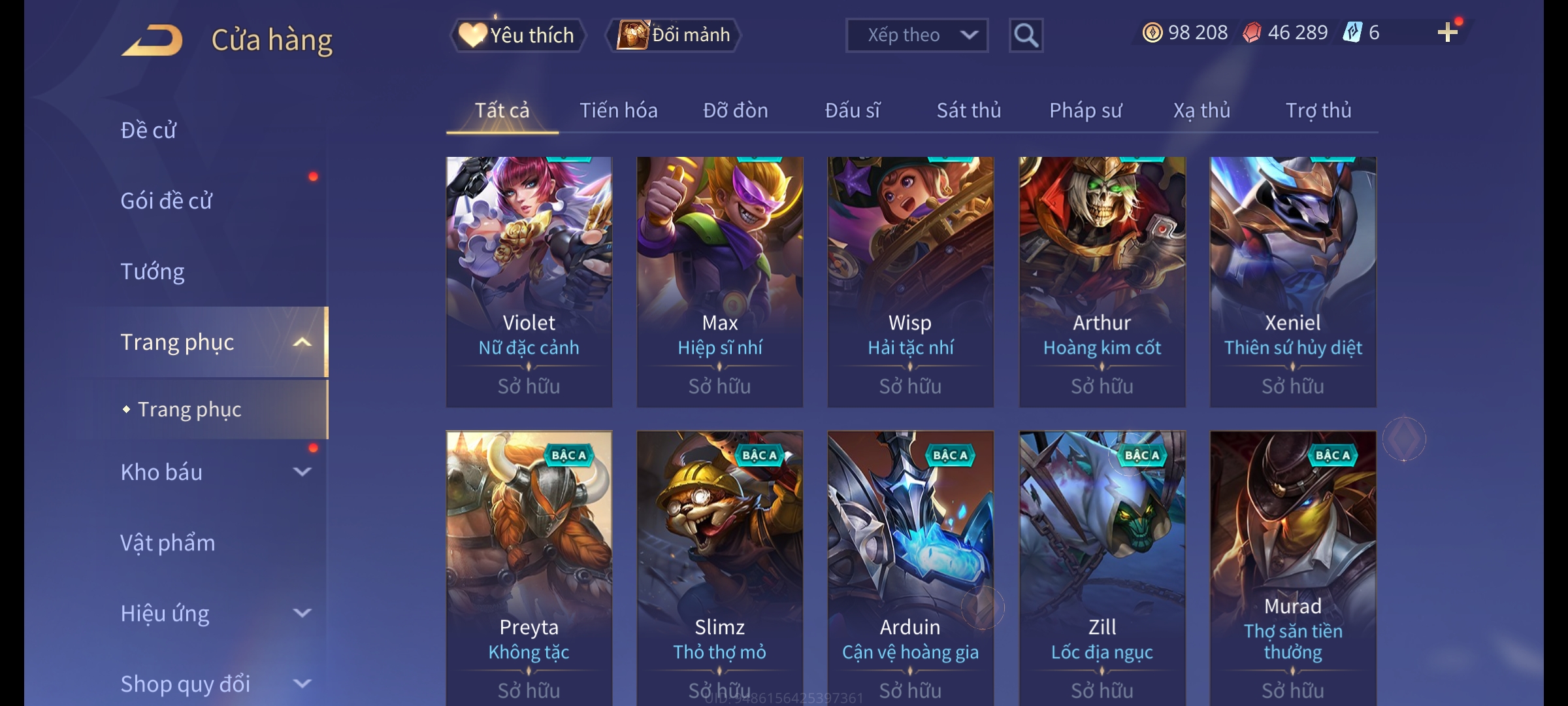Expand the Hiệu ứng sidebar section
This screenshot has height=706, width=1568.
click(x=302, y=613)
